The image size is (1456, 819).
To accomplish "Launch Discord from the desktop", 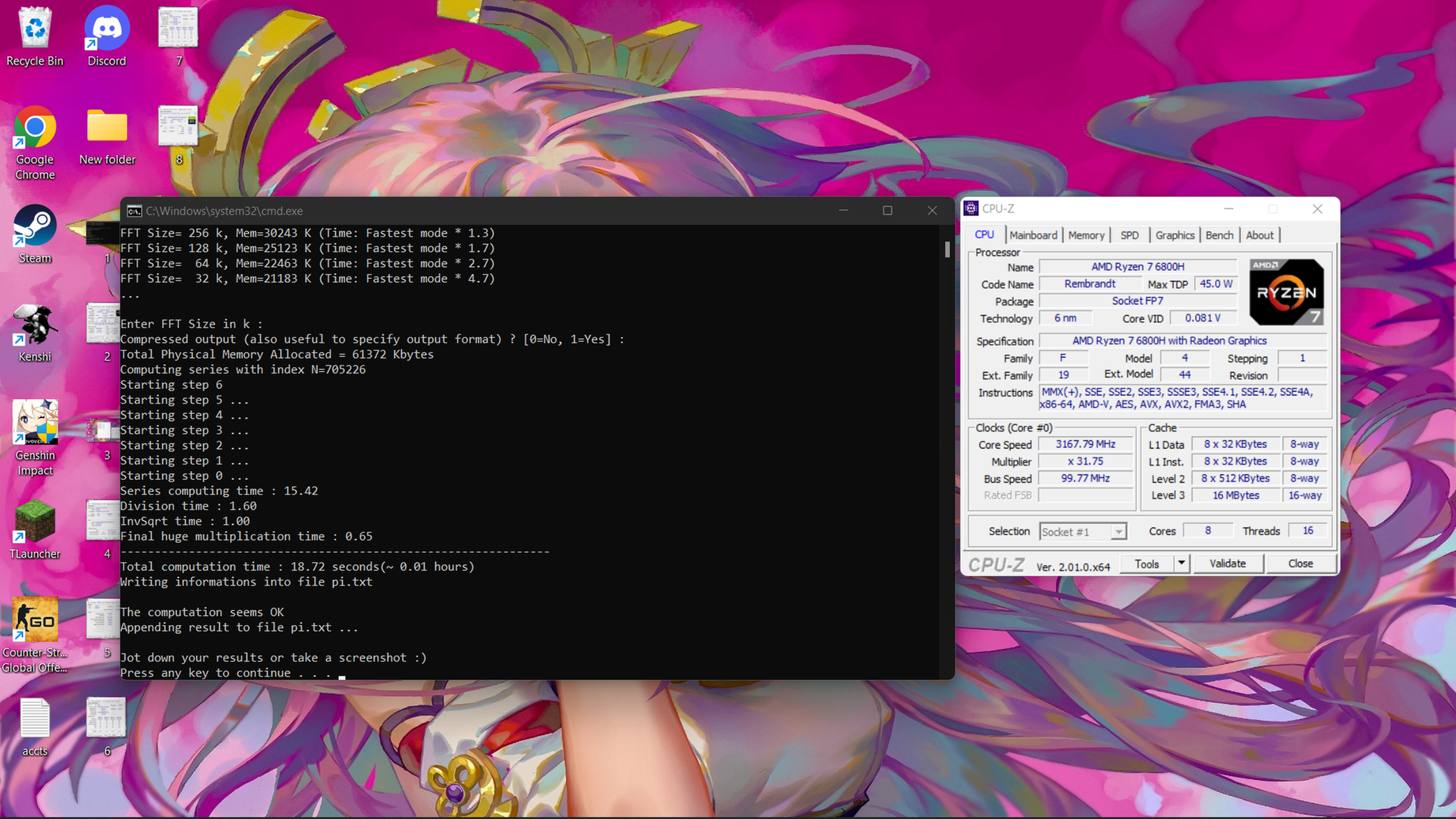I will click(x=107, y=38).
